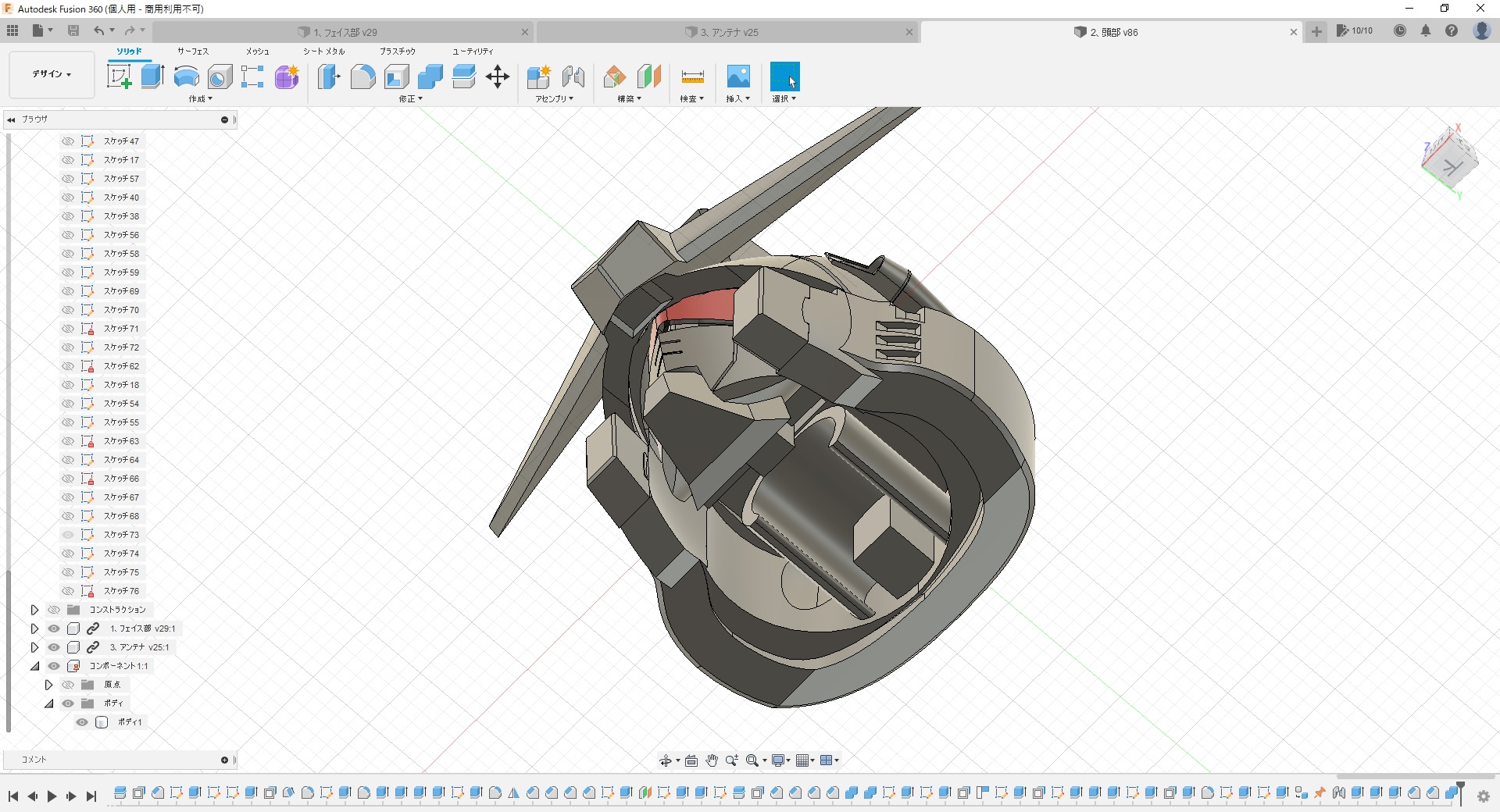1500x812 pixels.
Task: Open the デザイン workspace dropdown
Action: [x=52, y=74]
